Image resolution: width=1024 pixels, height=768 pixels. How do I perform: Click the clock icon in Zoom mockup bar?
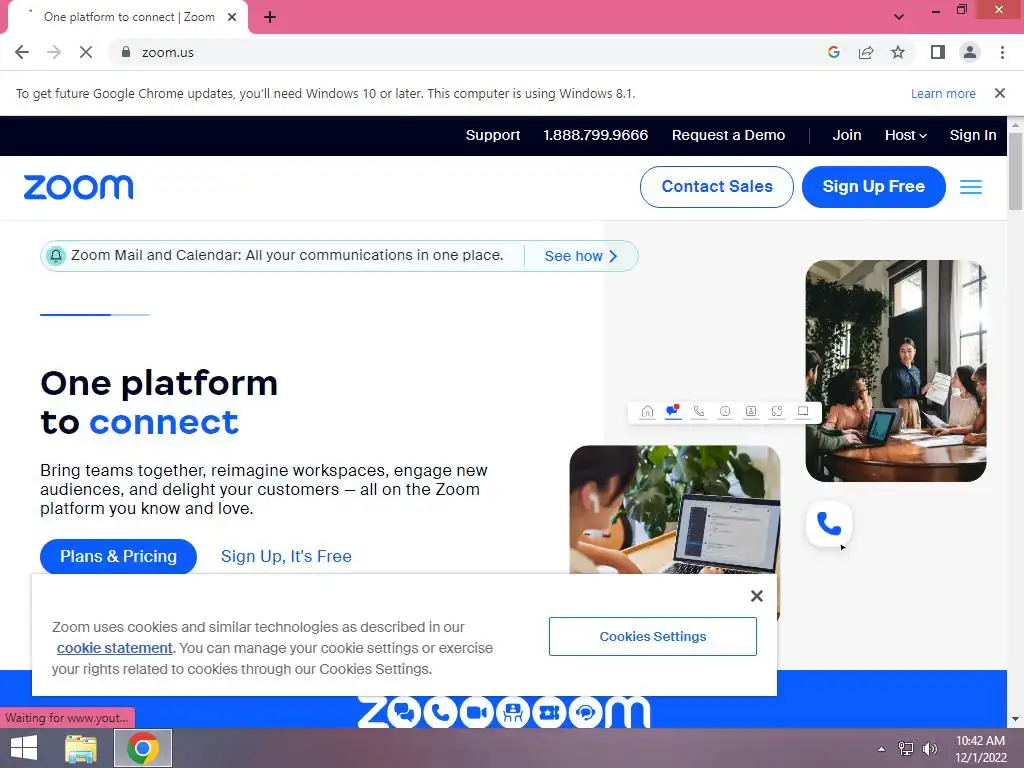click(x=725, y=411)
